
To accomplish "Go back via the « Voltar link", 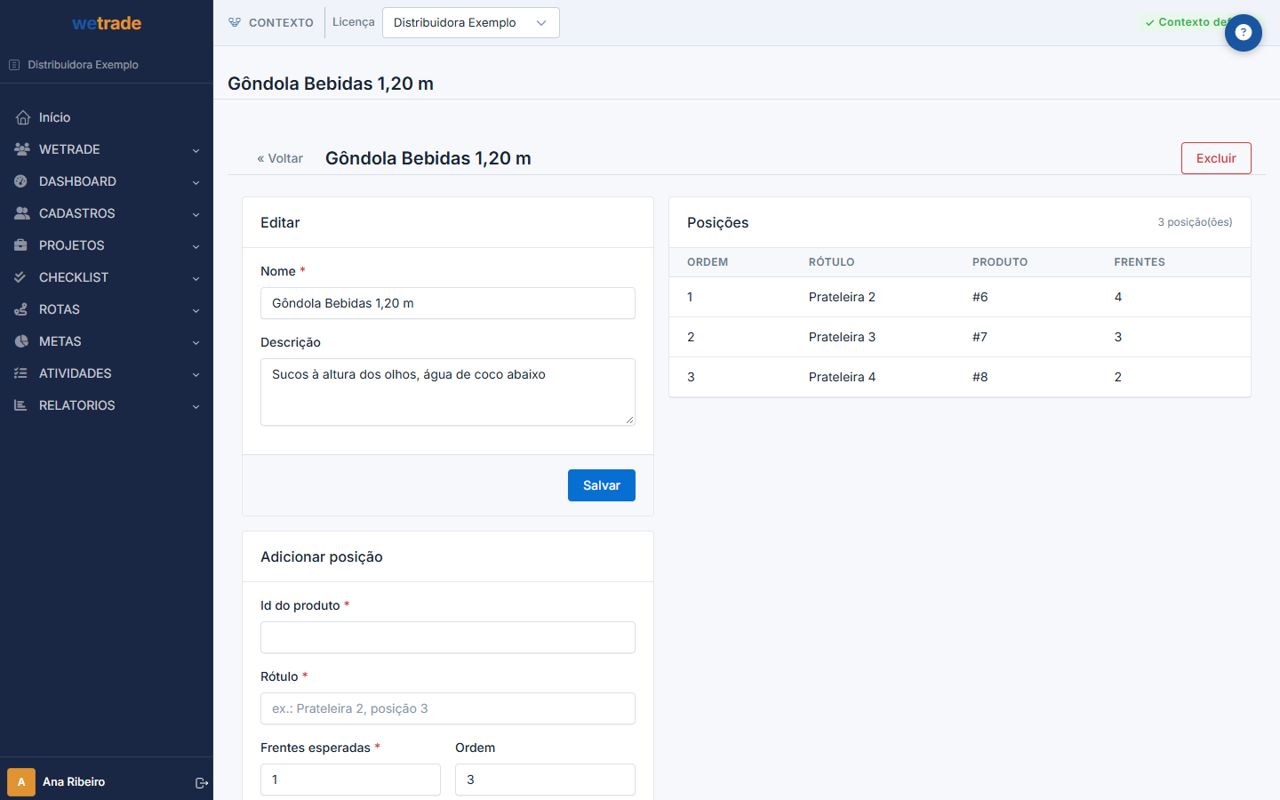I will 280,159.
